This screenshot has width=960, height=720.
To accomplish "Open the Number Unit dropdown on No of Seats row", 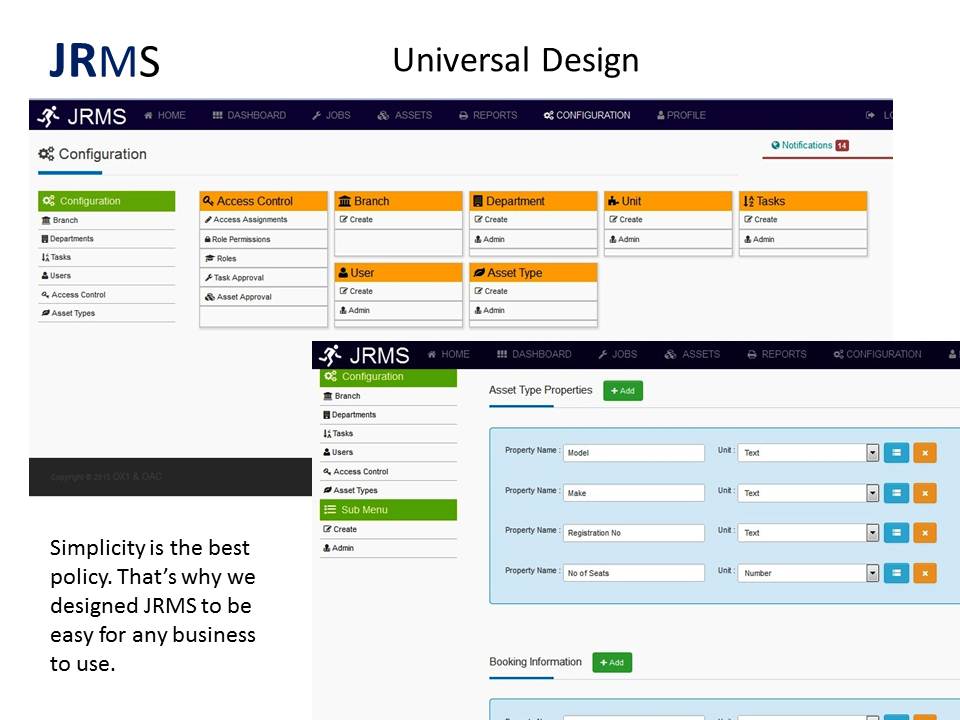I will (x=808, y=573).
